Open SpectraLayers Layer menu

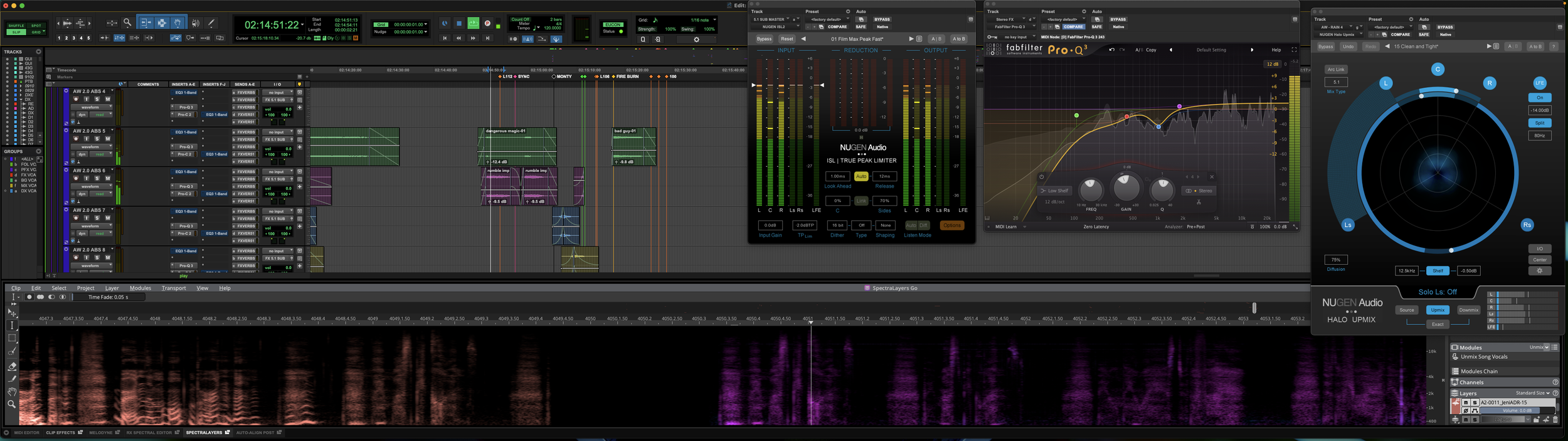[112, 288]
